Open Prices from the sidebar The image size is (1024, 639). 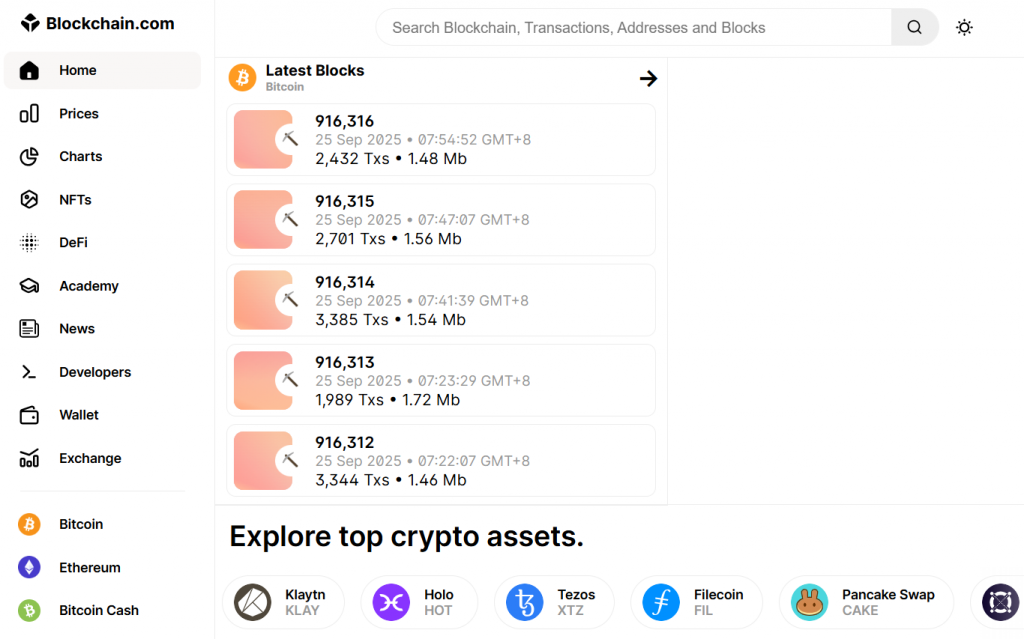78,114
